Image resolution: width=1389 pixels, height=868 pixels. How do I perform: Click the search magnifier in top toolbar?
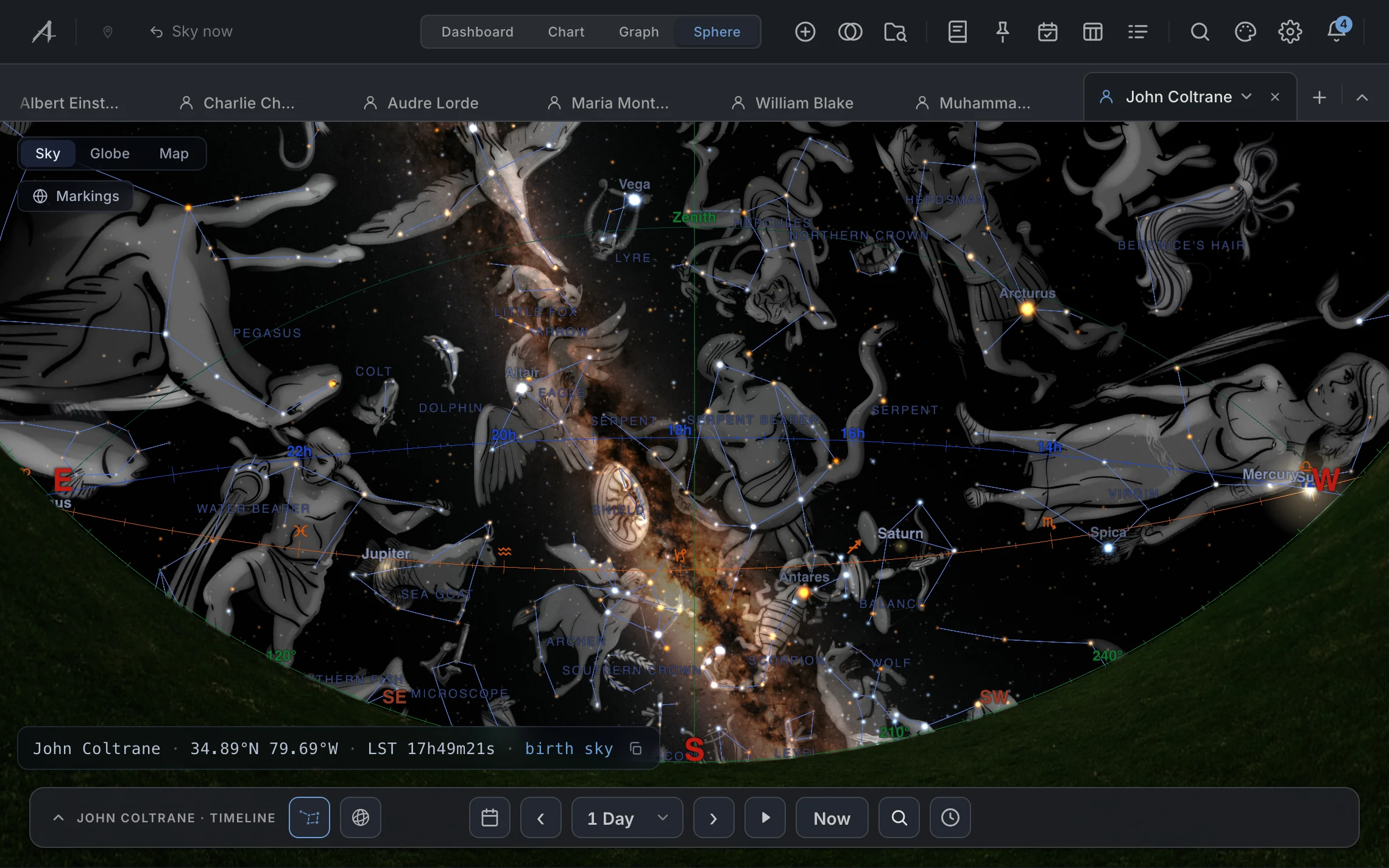coord(1200,32)
